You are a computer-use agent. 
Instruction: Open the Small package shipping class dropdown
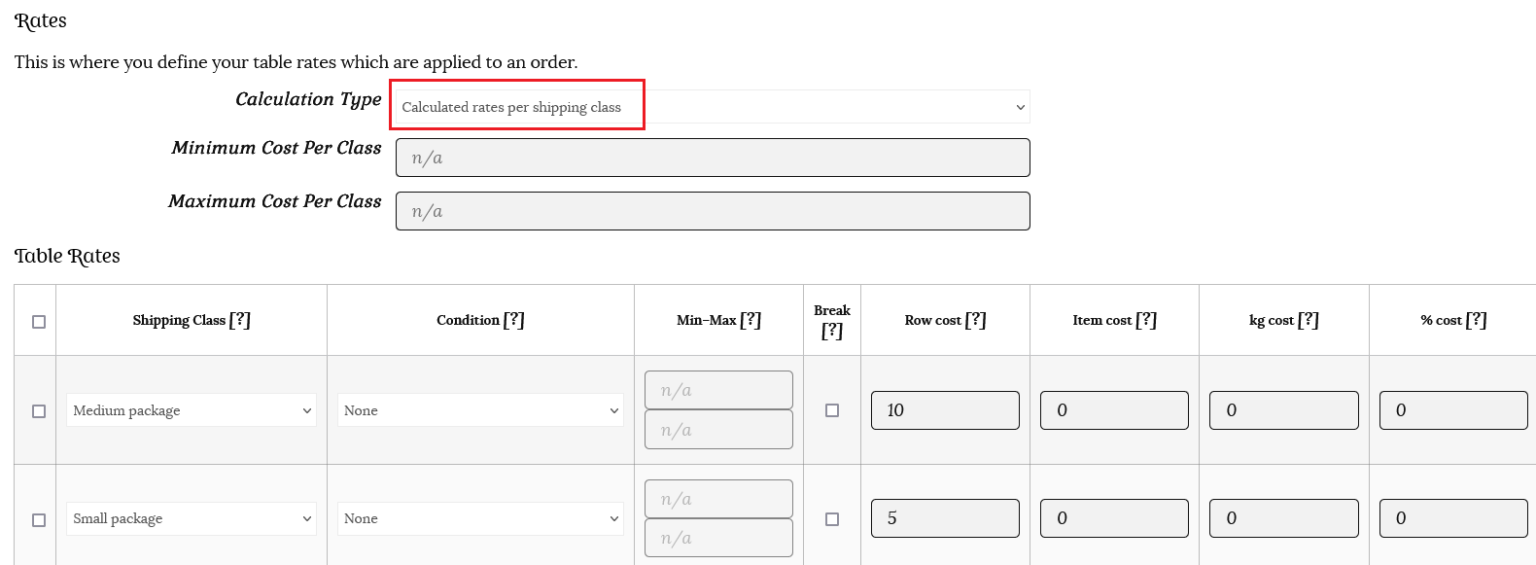191,519
